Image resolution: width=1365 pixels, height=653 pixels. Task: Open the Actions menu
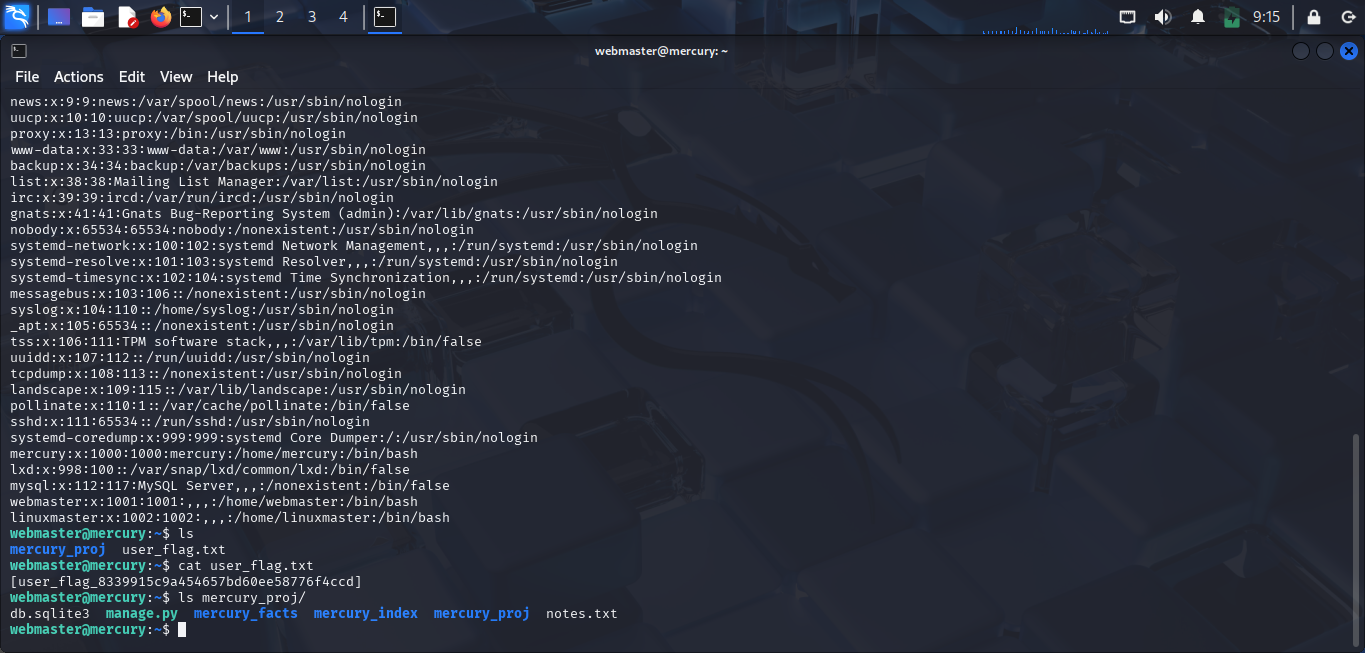pos(79,77)
